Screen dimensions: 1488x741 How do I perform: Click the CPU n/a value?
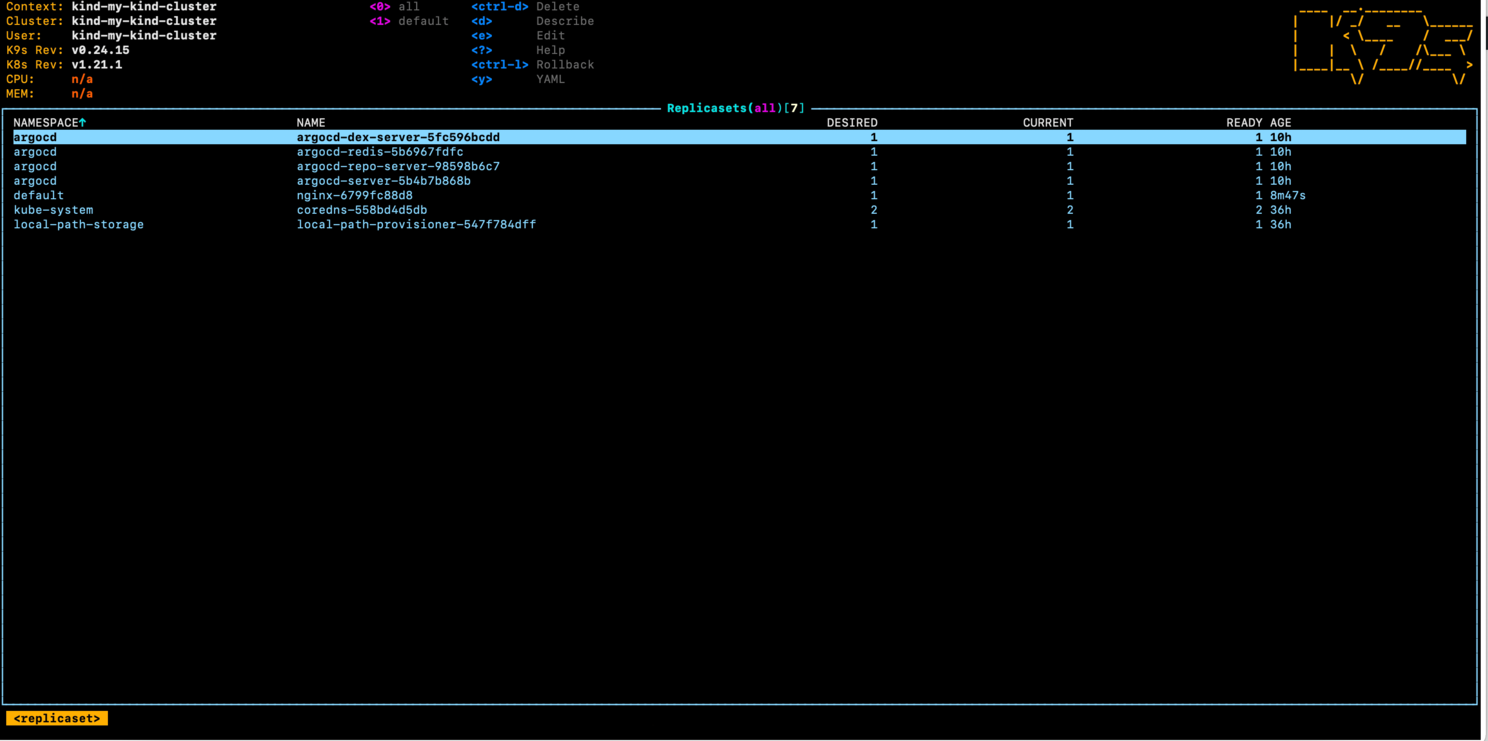pyautogui.click(x=82, y=79)
